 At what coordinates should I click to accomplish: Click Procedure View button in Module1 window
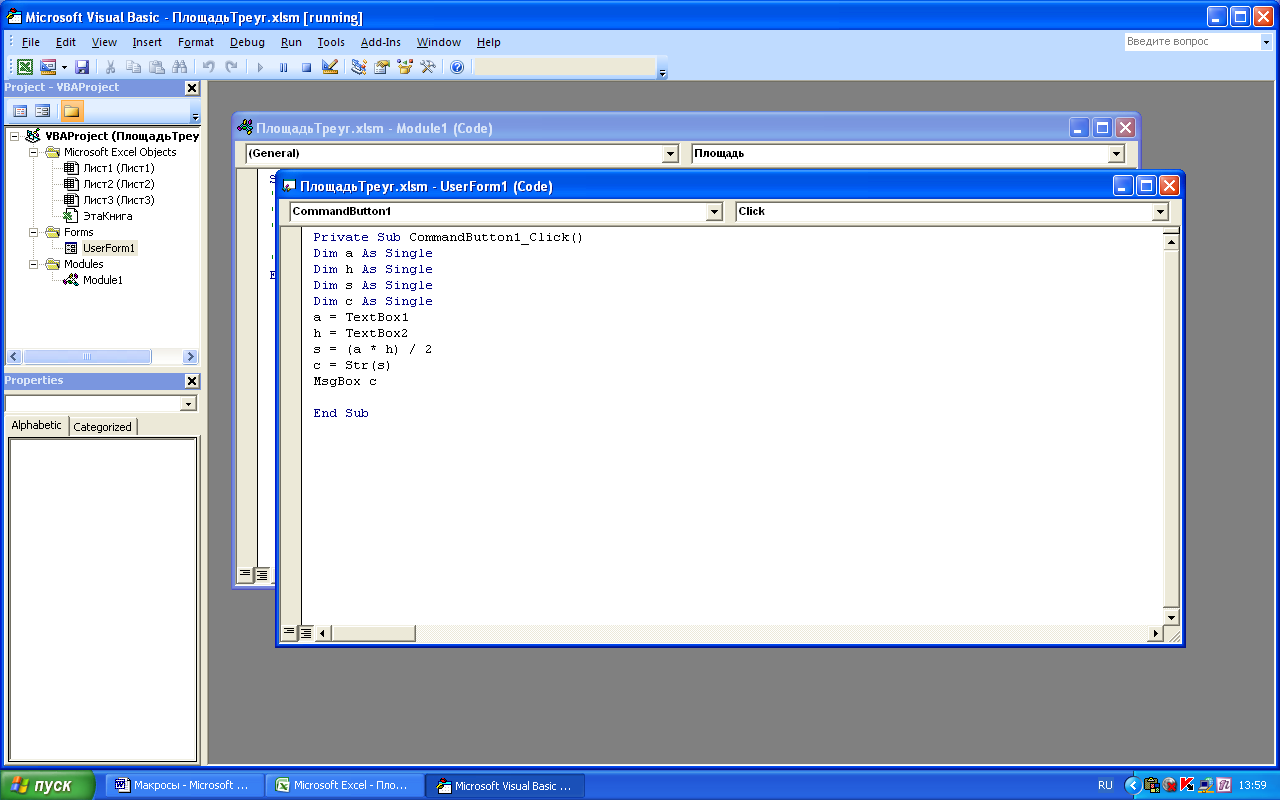(245, 574)
